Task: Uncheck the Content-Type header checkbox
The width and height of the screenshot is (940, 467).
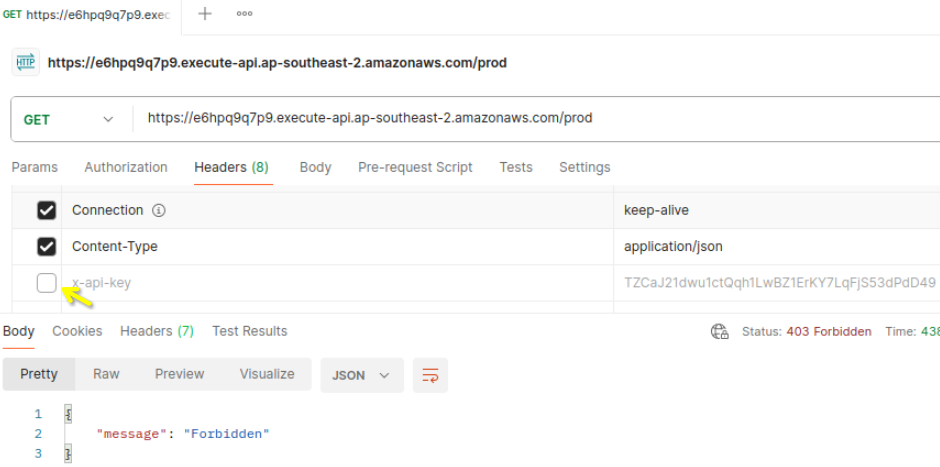Action: (46, 246)
